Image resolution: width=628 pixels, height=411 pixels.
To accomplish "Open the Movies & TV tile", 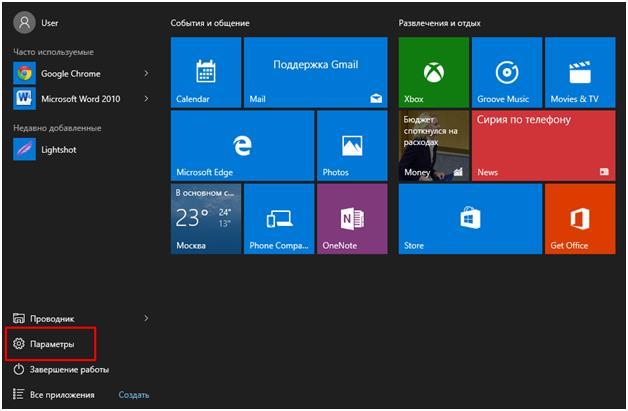I will click(580, 73).
